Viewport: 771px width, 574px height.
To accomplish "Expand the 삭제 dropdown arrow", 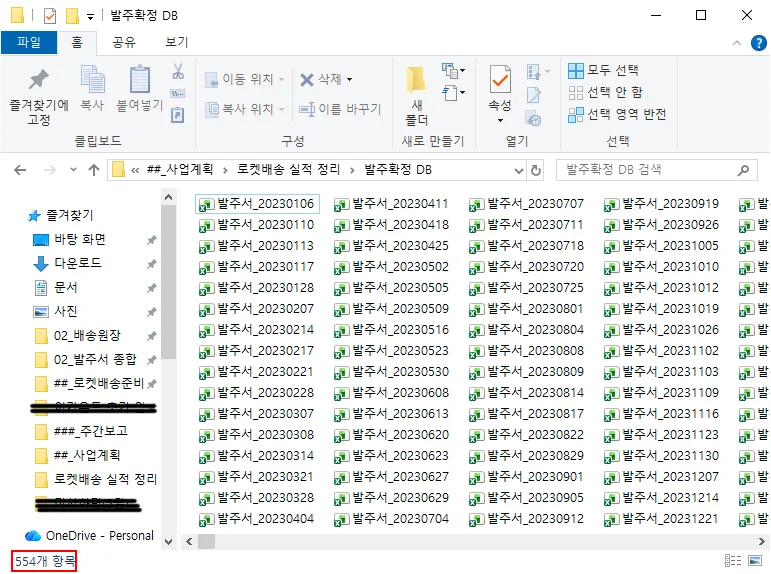I will (x=350, y=79).
